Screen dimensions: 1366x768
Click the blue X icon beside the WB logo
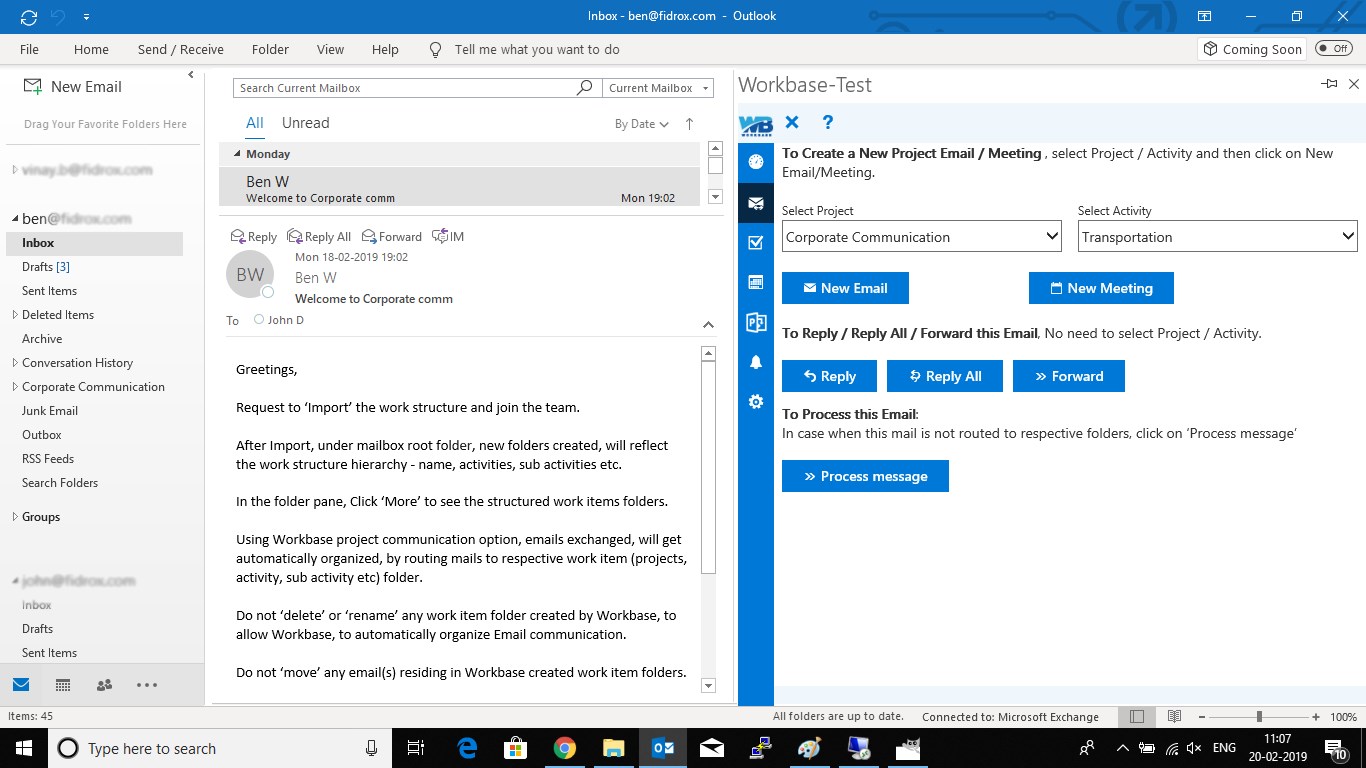point(792,122)
